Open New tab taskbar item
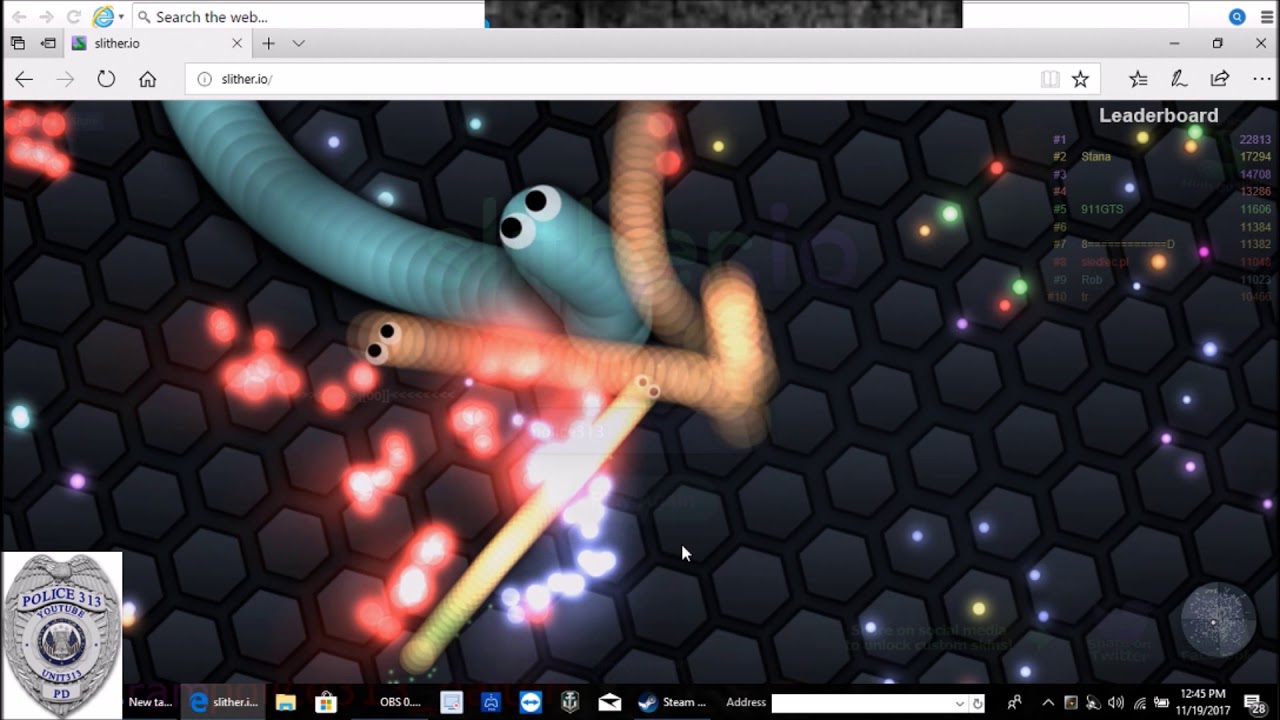 [150, 702]
